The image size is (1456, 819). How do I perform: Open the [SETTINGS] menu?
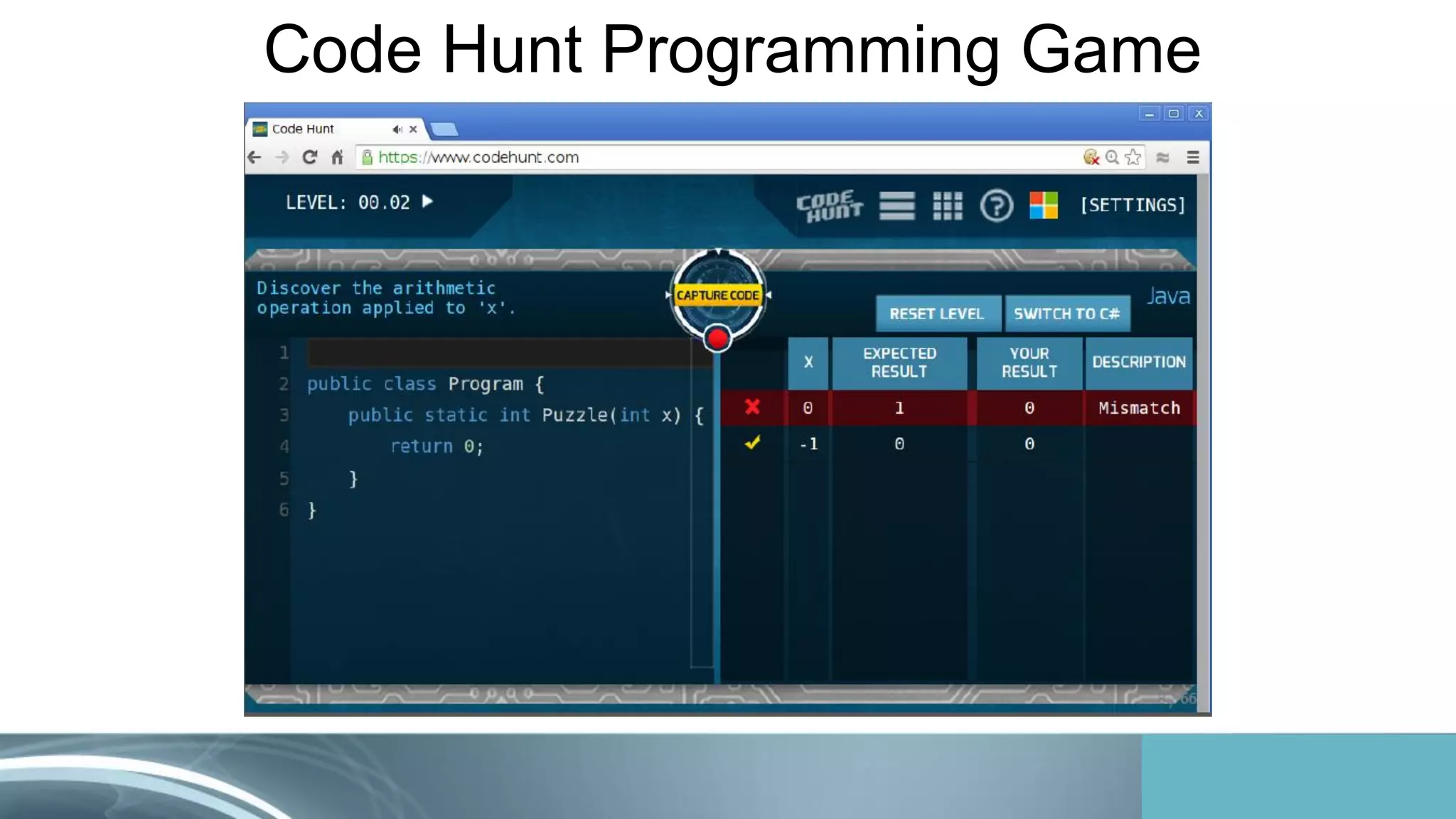tap(1133, 205)
